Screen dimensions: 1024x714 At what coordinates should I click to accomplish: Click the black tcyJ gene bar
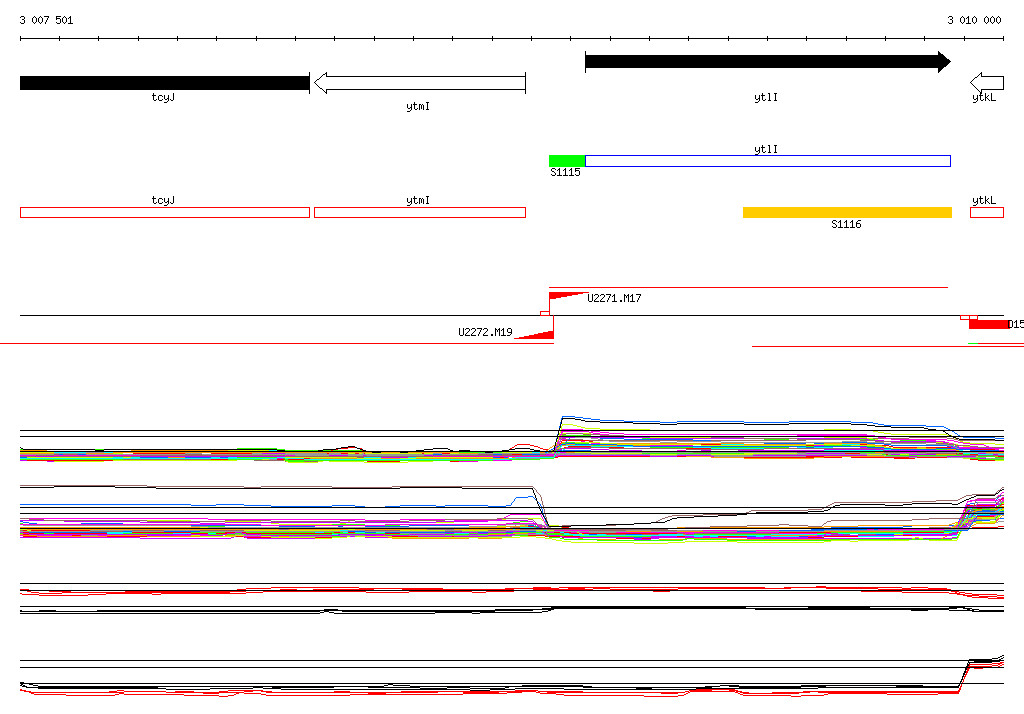click(x=165, y=83)
